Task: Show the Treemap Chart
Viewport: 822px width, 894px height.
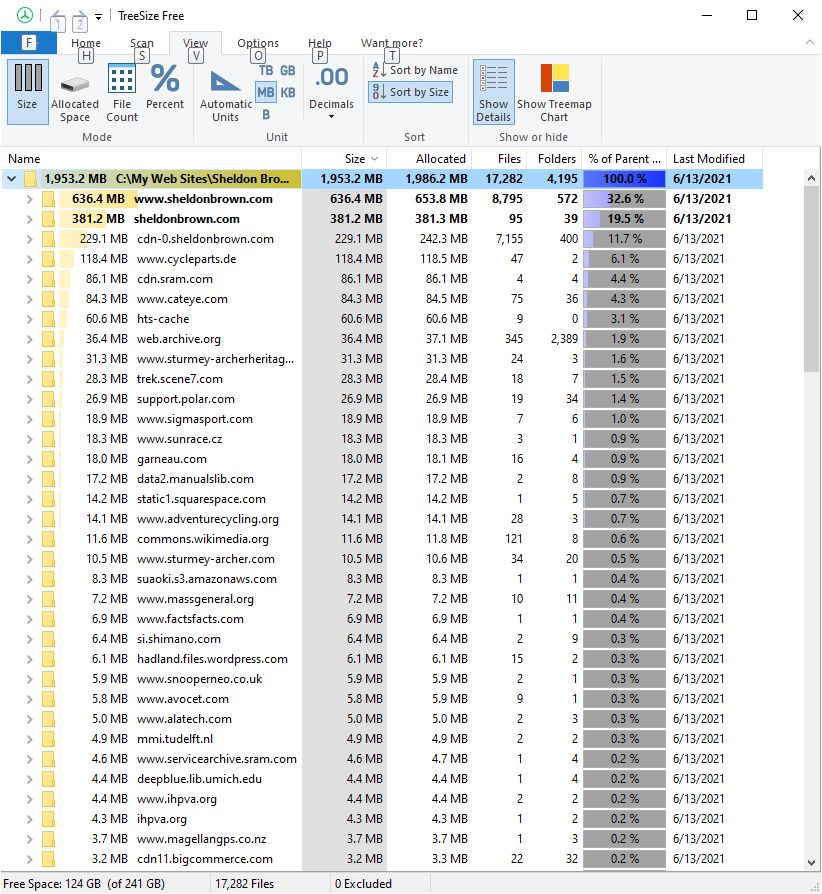Action: coord(554,90)
